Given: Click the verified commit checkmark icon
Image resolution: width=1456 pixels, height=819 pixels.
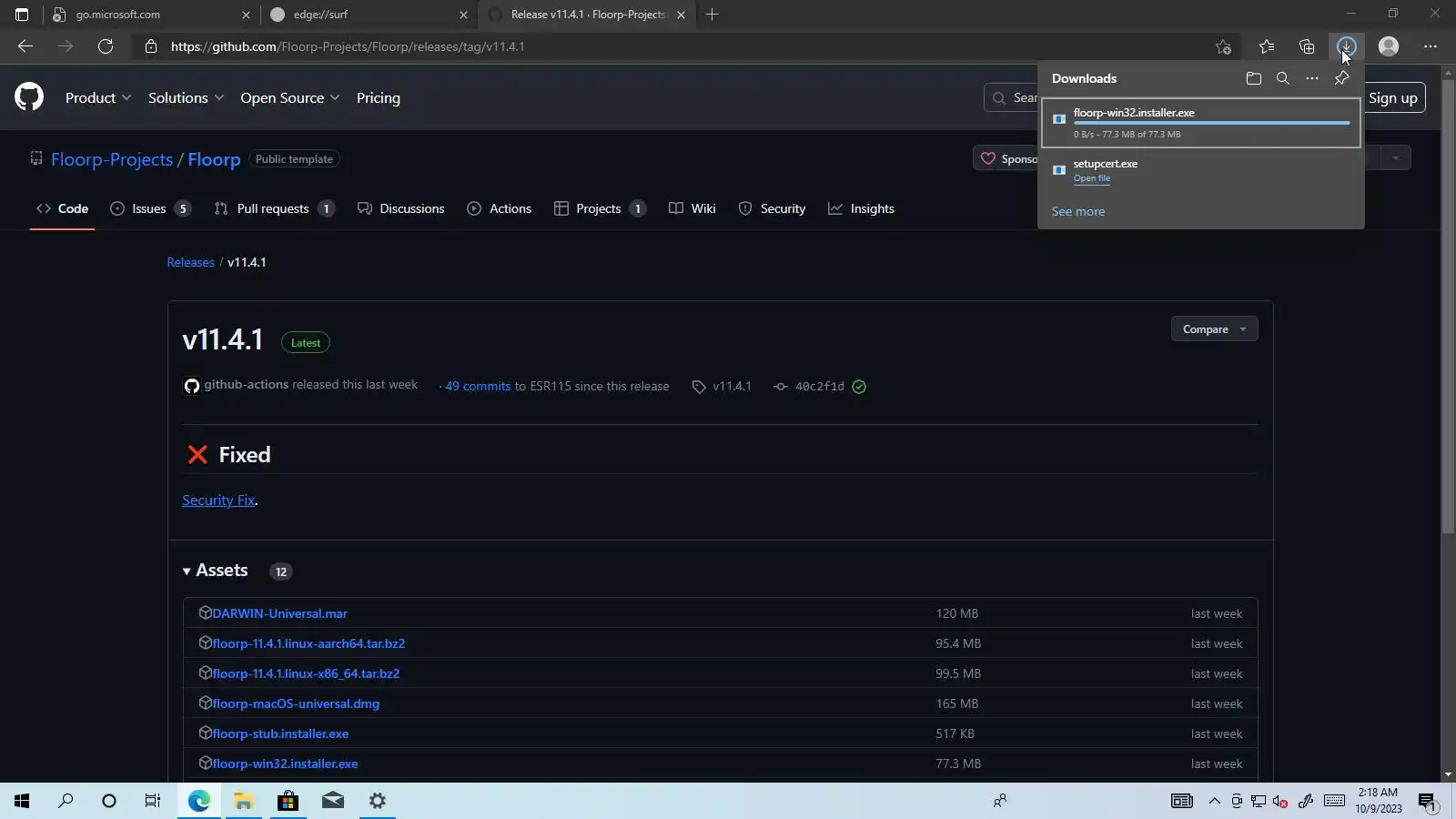Looking at the screenshot, I should point(859,387).
